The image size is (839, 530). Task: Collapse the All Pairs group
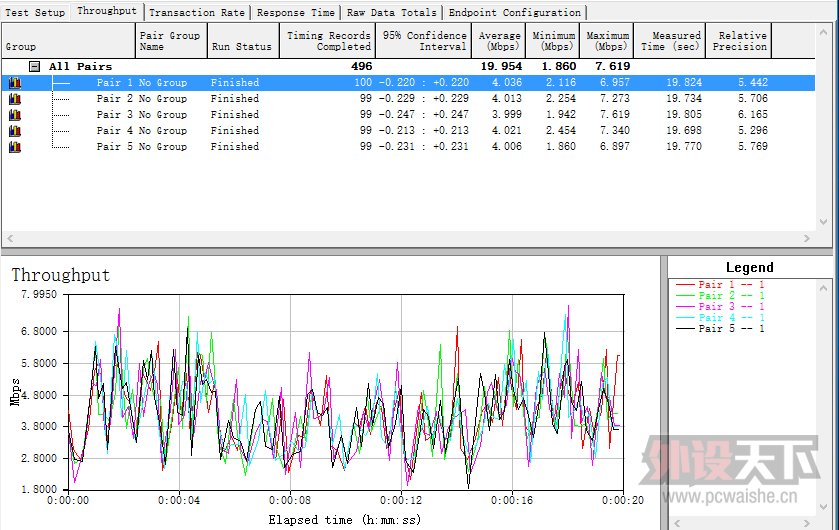[34, 67]
